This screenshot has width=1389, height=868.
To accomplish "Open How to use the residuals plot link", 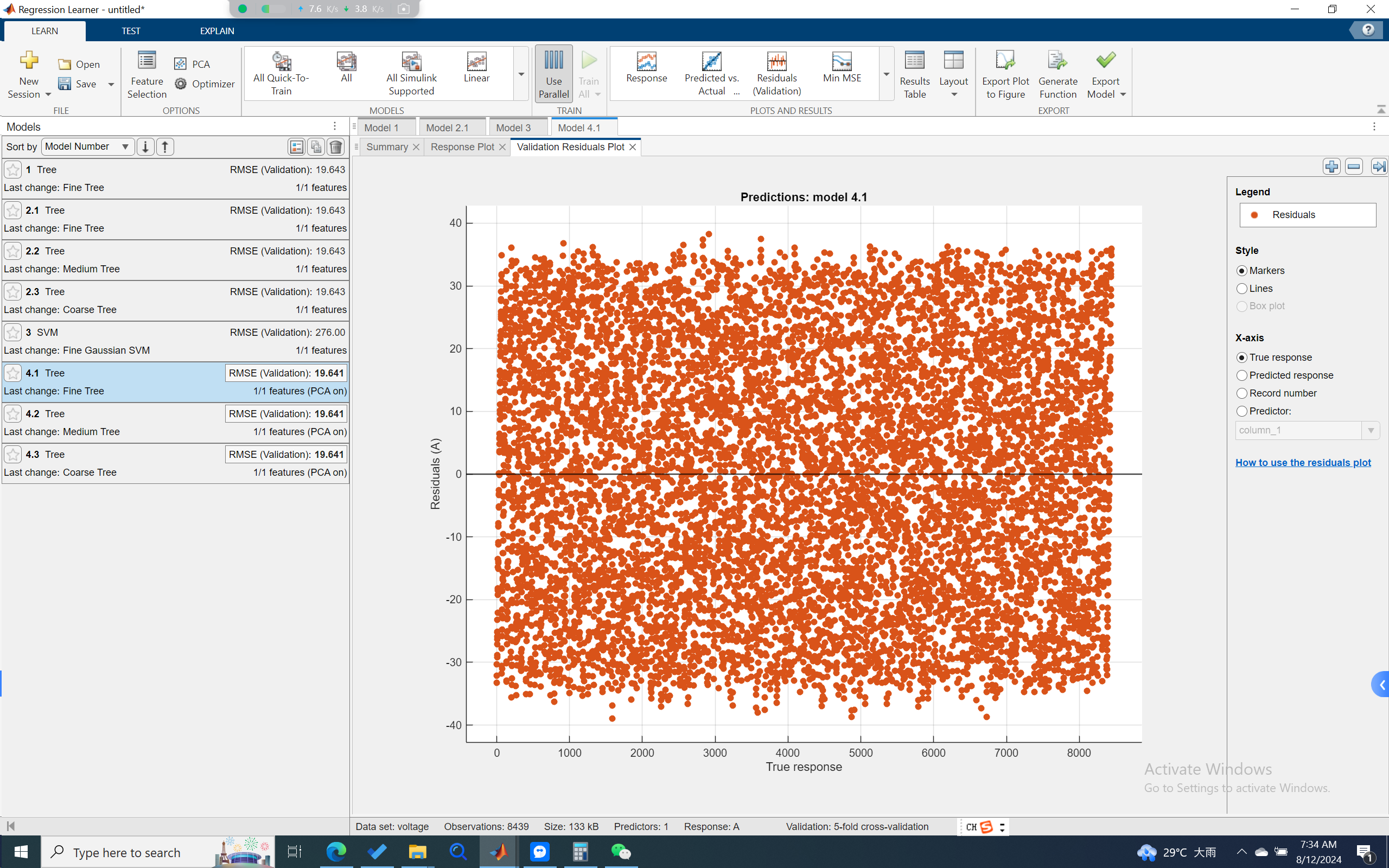I will click(x=1303, y=463).
